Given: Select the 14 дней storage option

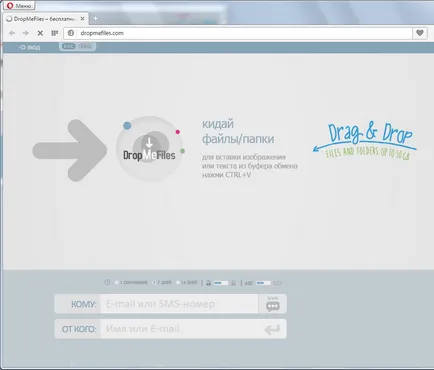Looking at the screenshot, I should [187, 282].
